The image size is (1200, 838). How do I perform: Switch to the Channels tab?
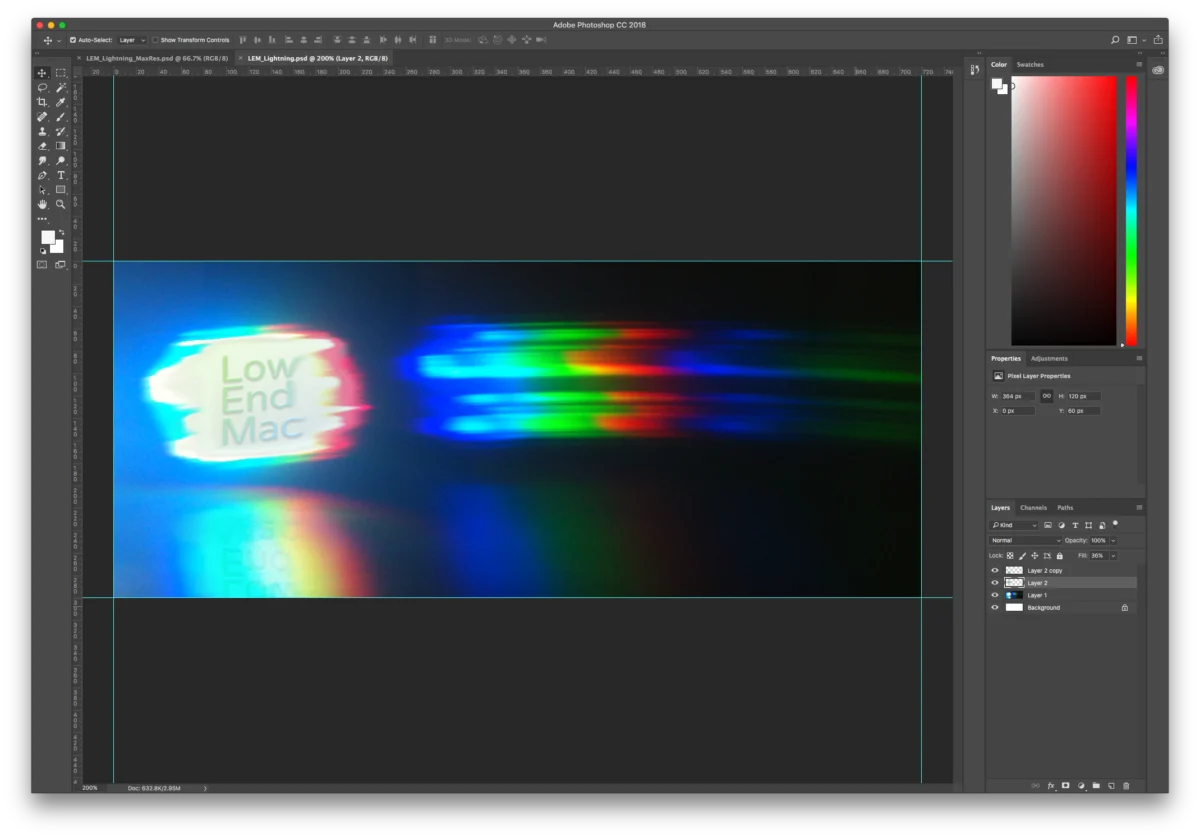coord(1033,507)
